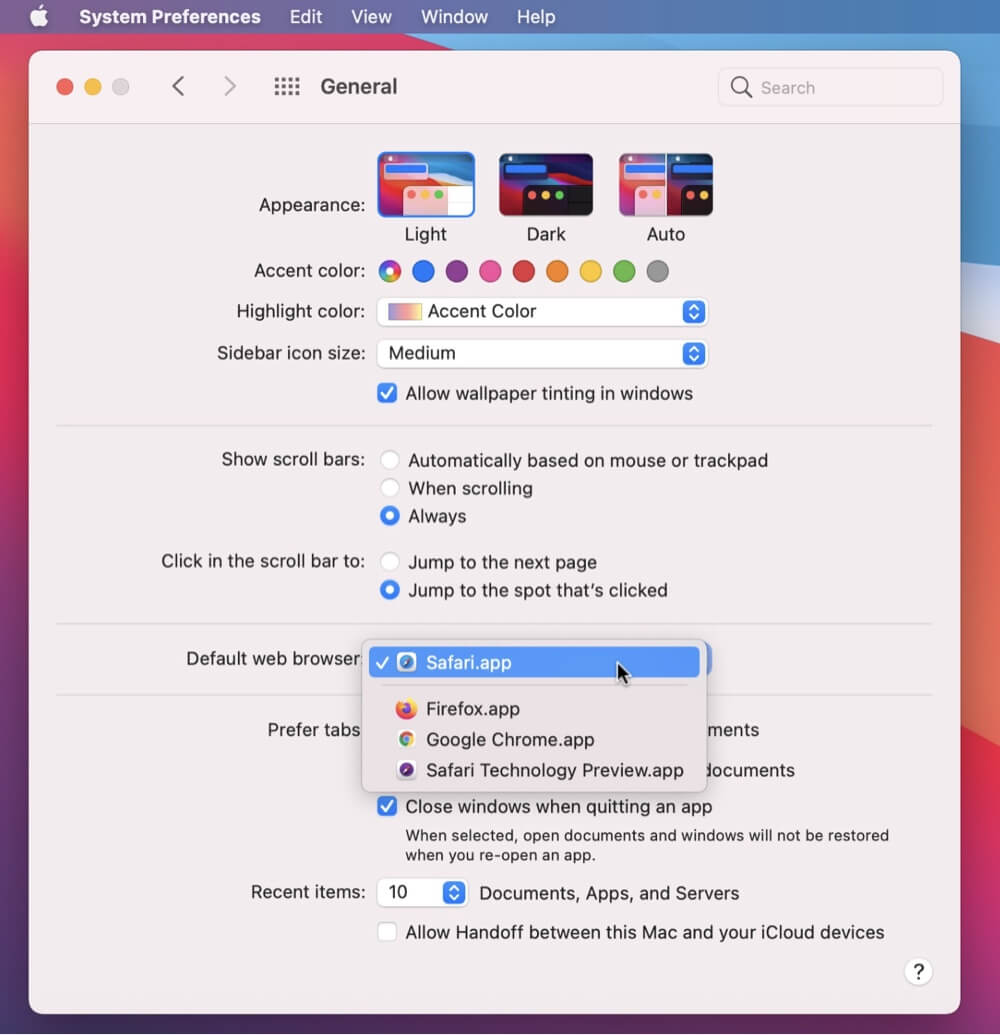Open the Recent items count selector
The image size is (1000, 1035).
(455, 892)
